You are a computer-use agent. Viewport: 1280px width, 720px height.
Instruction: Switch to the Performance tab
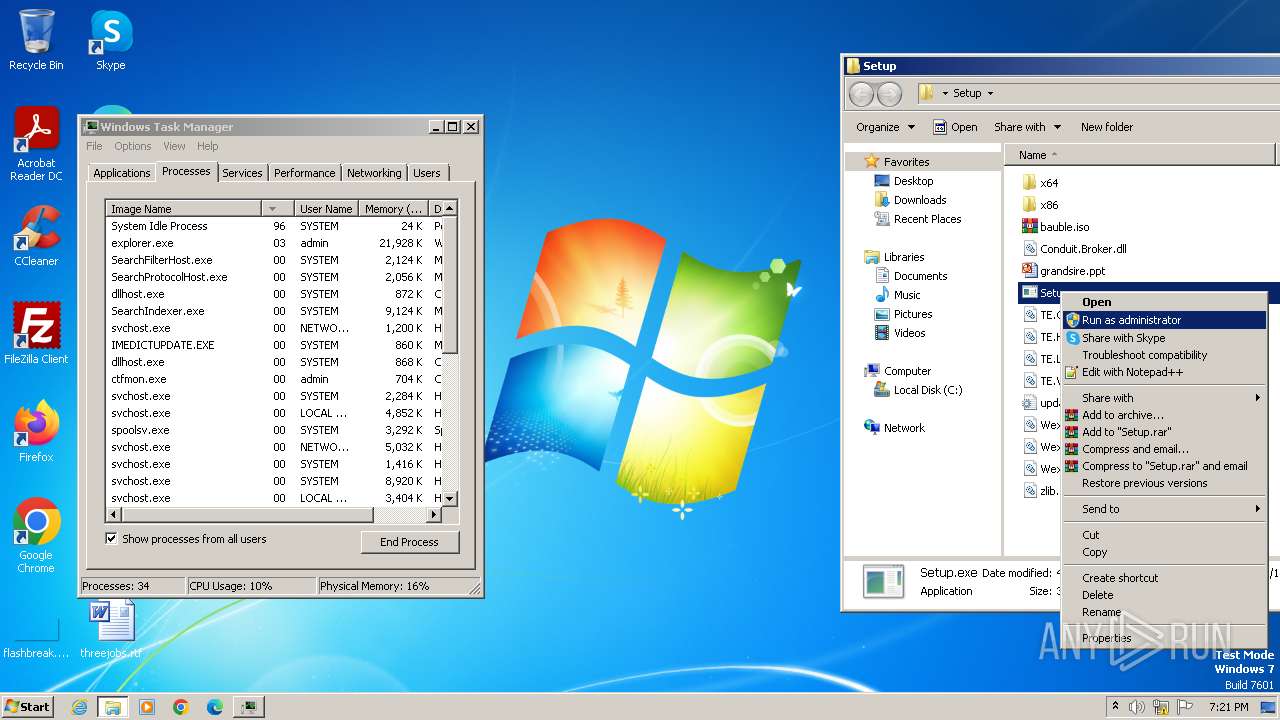click(305, 173)
